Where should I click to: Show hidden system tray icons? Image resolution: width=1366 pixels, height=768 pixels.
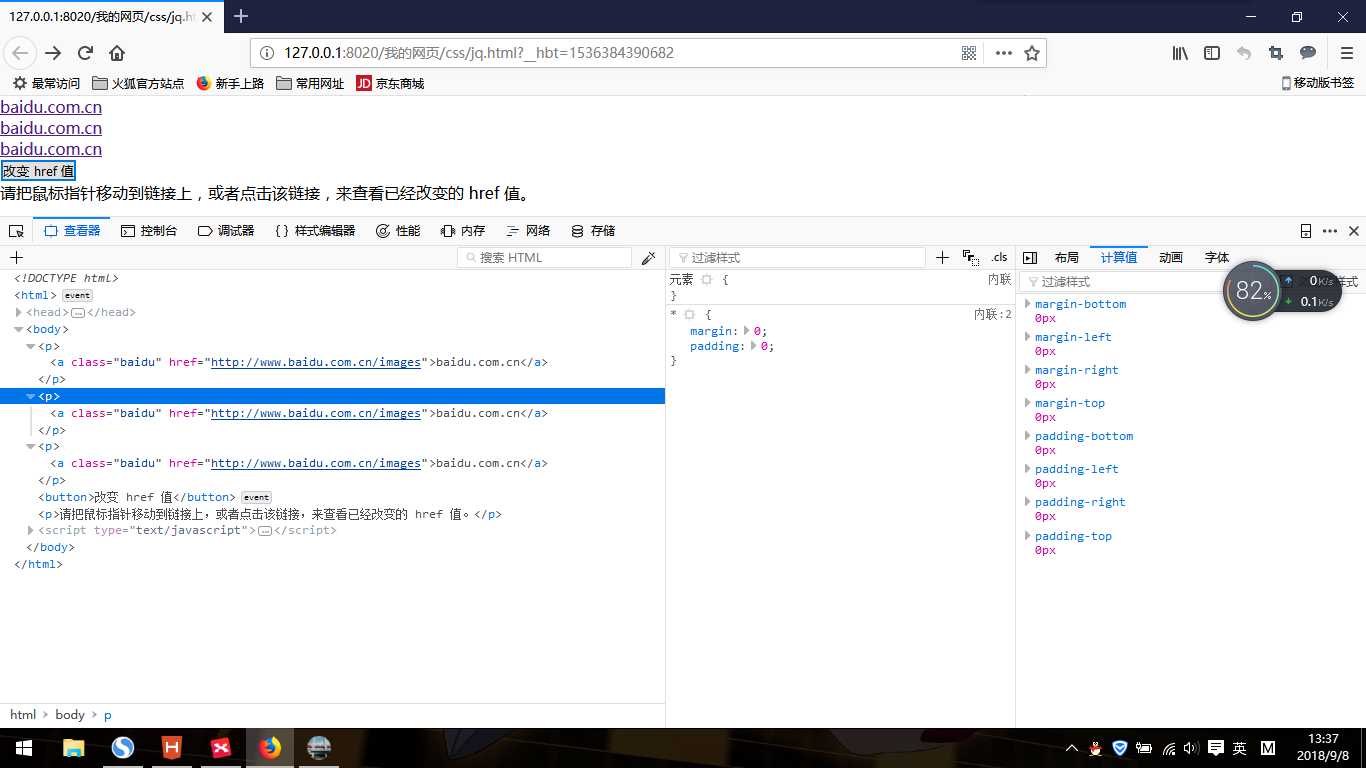1072,748
